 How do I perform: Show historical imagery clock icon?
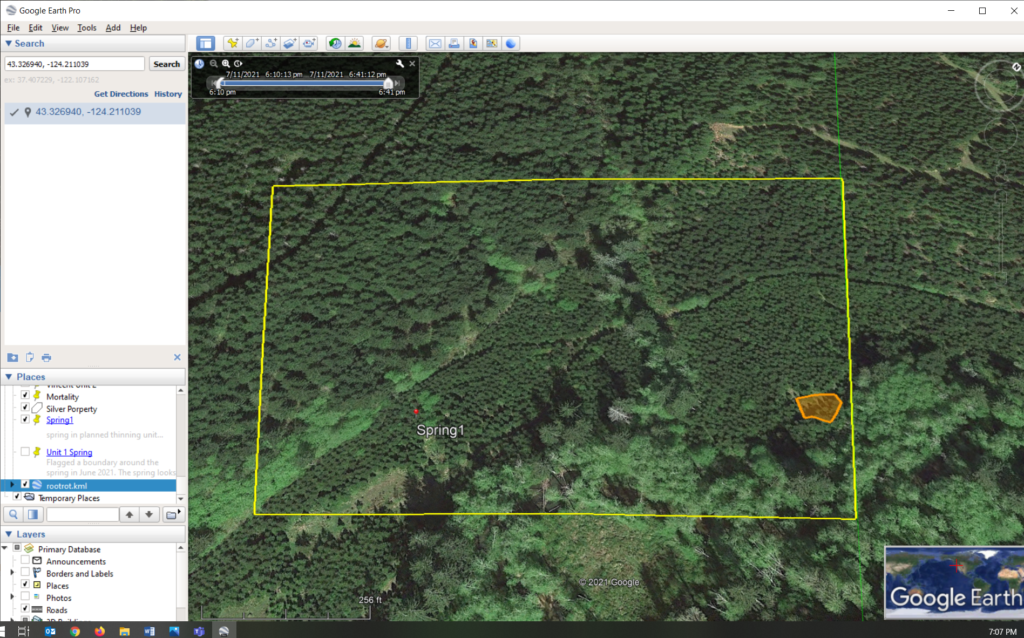[x=335, y=43]
